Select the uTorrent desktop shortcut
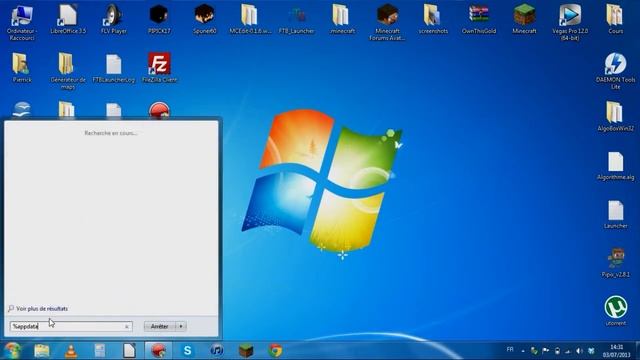This screenshot has width=640, height=360. pos(615,311)
